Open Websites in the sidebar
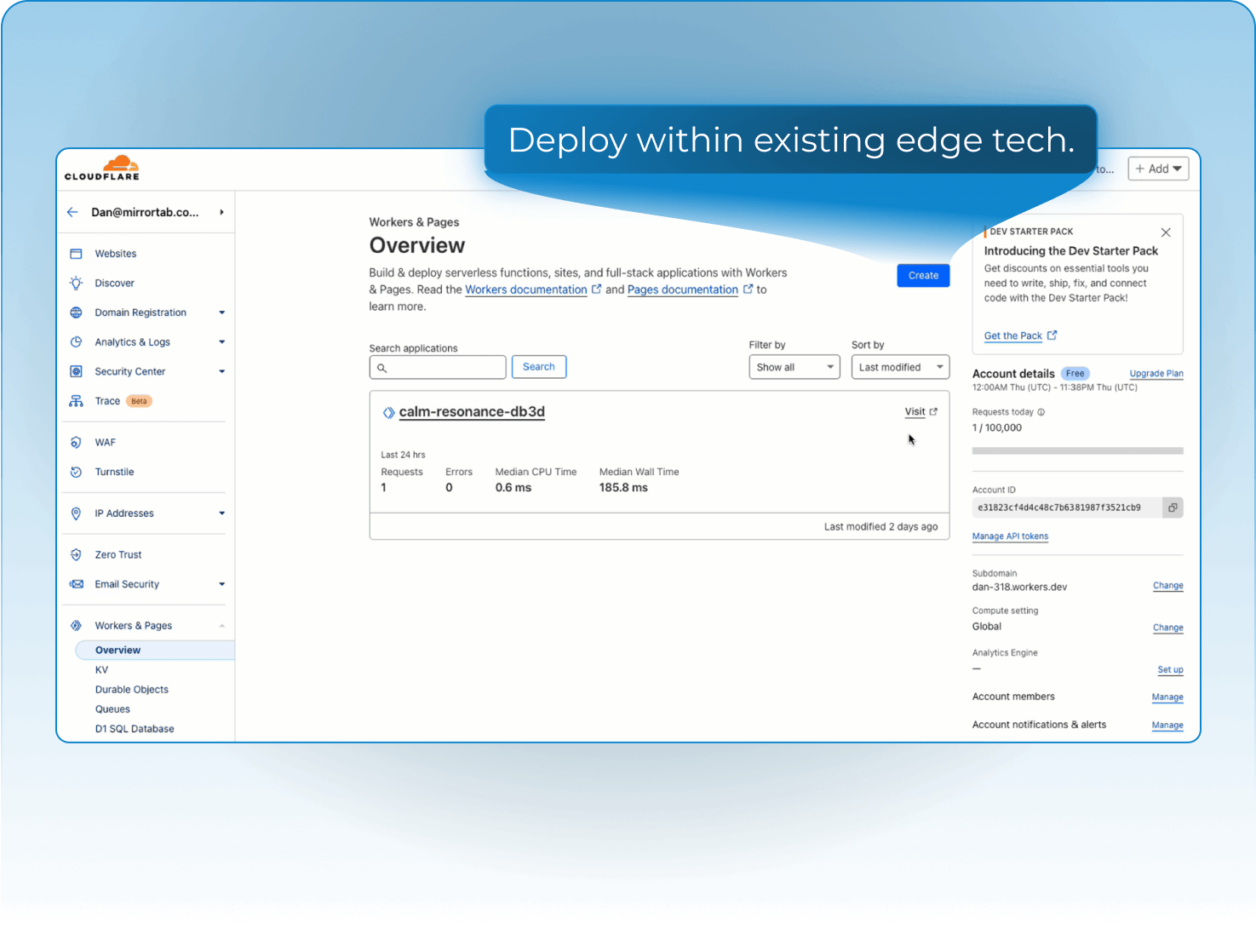 tap(116, 254)
